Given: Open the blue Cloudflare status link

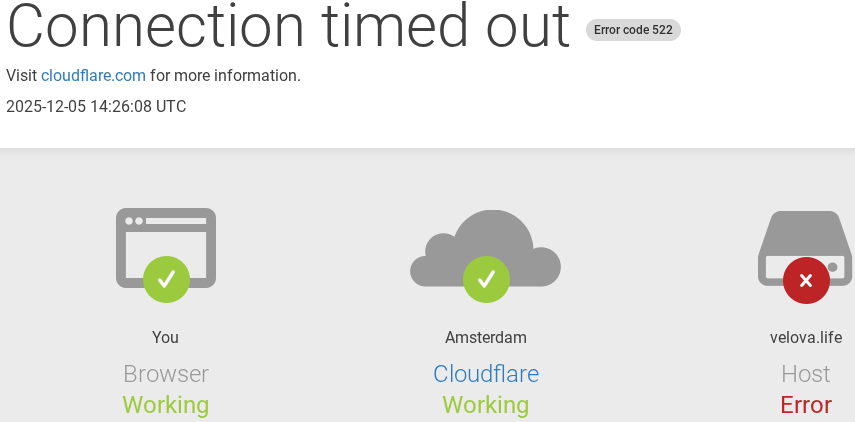Looking at the screenshot, I should (x=486, y=374).
